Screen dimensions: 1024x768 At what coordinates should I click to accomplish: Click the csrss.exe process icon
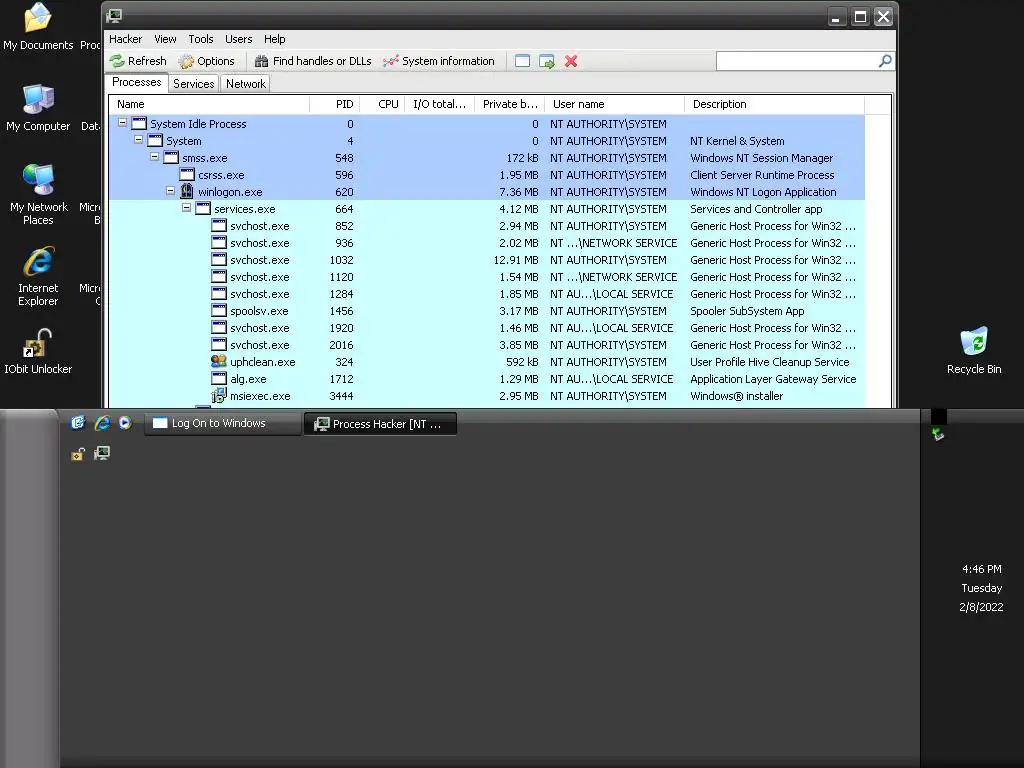tap(187, 174)
